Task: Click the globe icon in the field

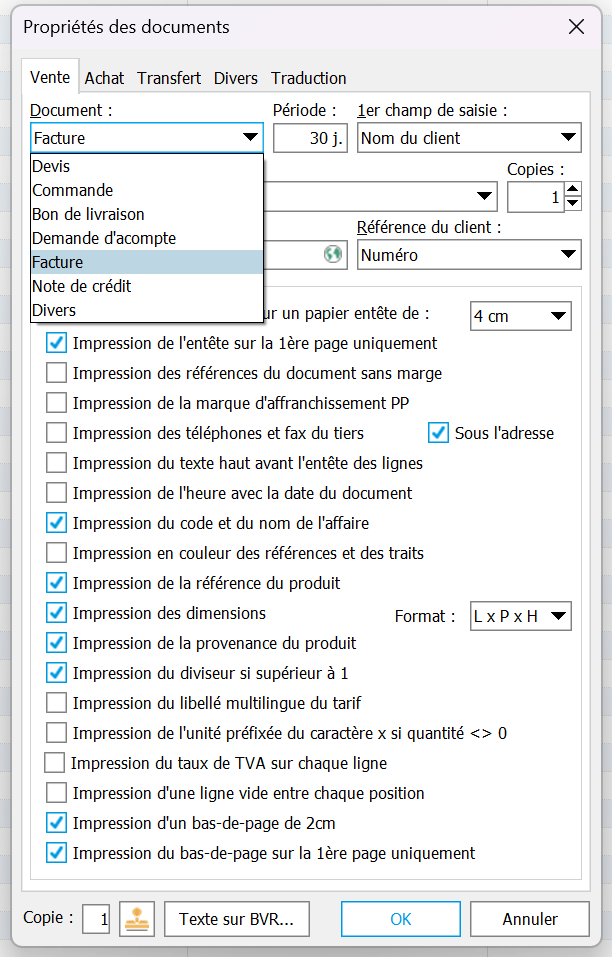Action: pyautogui.click(x=332, y=255)
